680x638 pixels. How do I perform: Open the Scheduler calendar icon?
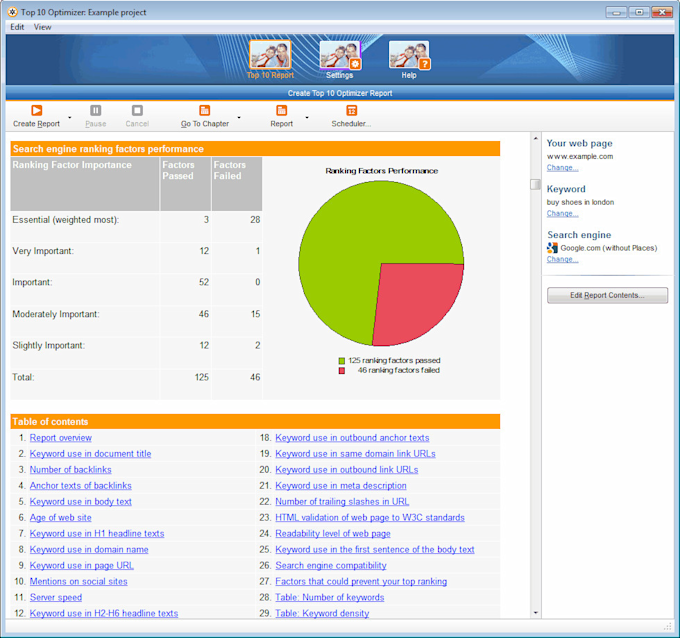click(x=351, y=111)
